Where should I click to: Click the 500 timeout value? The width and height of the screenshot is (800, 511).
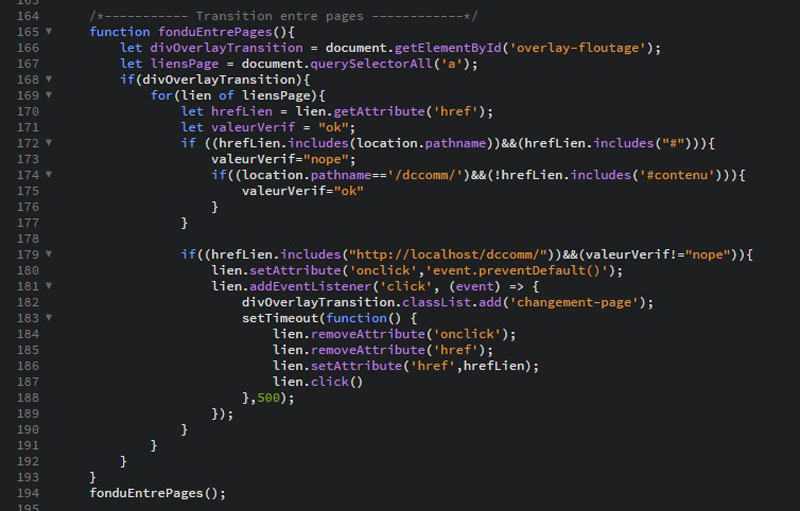pyautogui.click(x=268, y=398)
